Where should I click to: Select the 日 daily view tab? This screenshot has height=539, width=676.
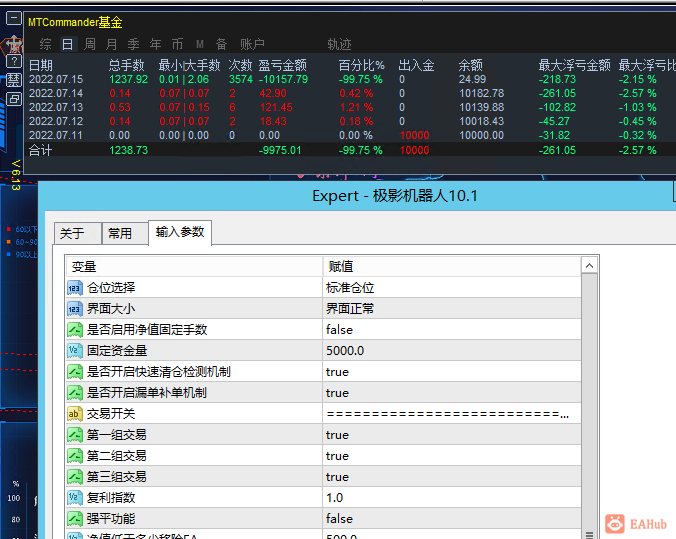pyautogui.click(x=68, y=44)
